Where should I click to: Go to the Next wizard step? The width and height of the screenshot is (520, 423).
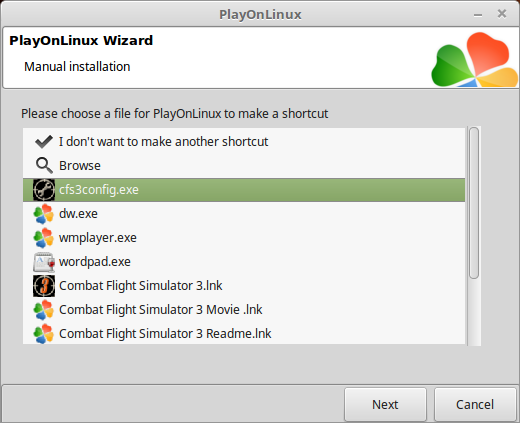385,404
